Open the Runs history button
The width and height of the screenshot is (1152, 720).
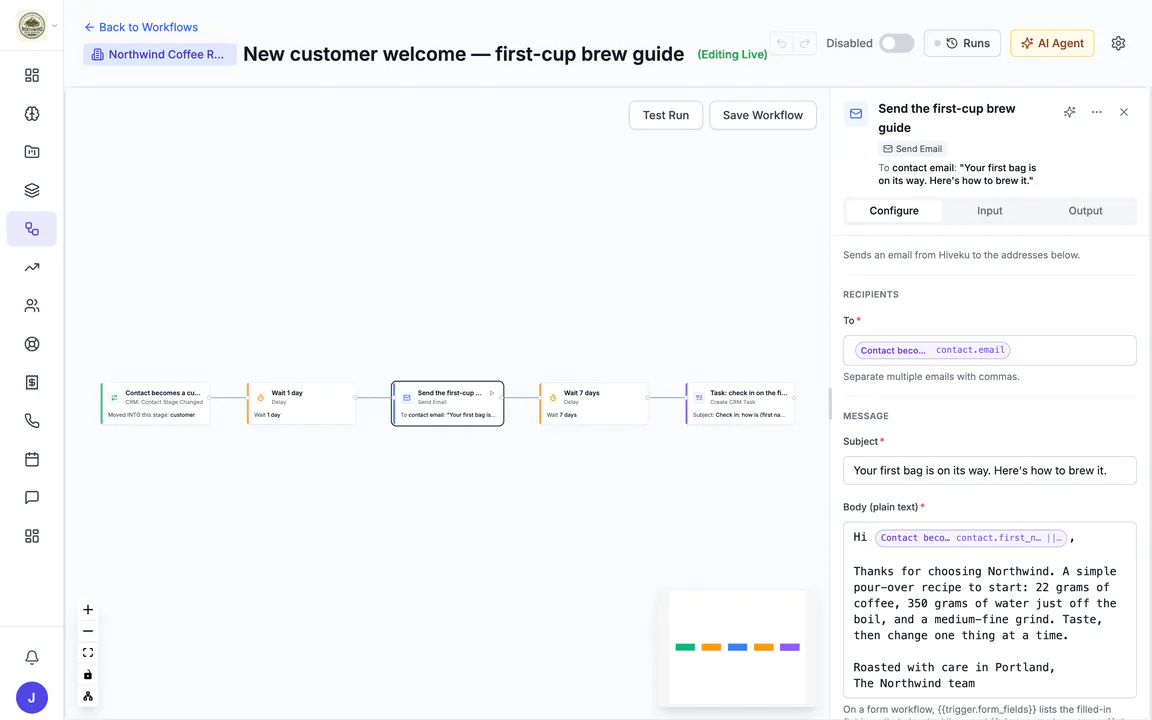pyautogui.click(x=962, y=43)
